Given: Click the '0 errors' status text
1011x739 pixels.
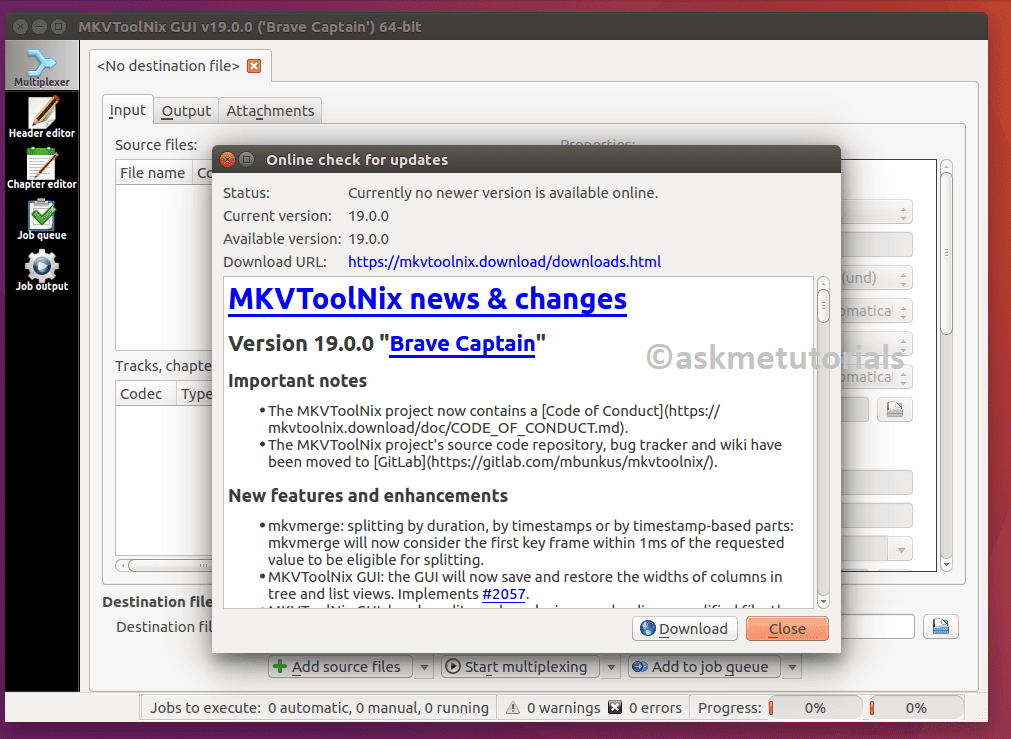Looking at the screenshot, I should 655,708.
